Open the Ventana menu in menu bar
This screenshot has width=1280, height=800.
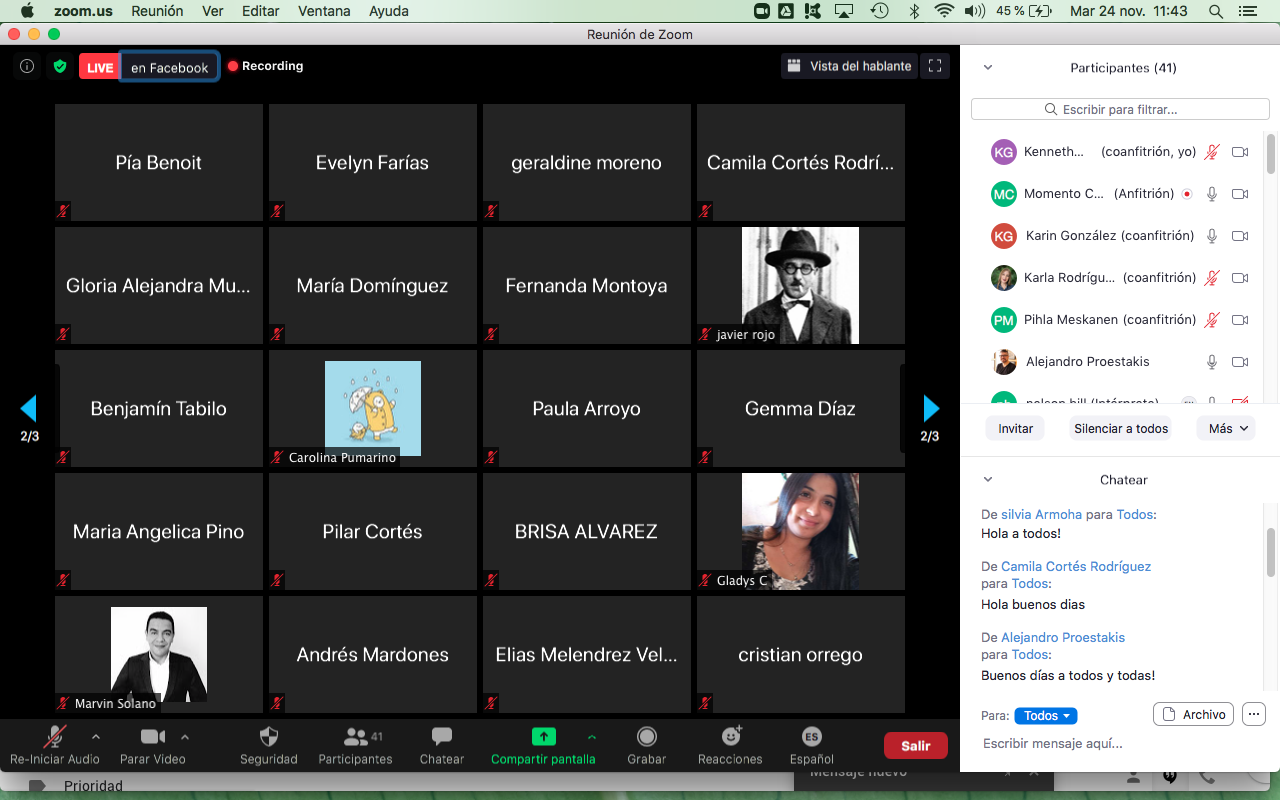coord(323,11)
